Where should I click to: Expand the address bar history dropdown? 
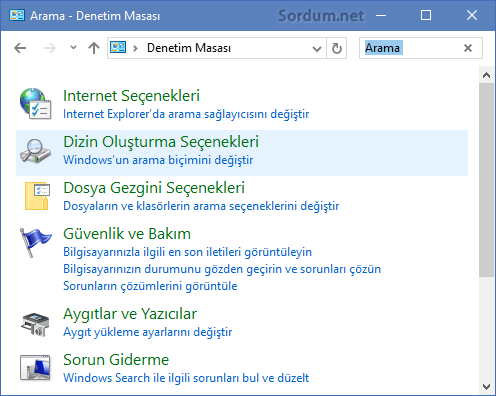(317, 49)
